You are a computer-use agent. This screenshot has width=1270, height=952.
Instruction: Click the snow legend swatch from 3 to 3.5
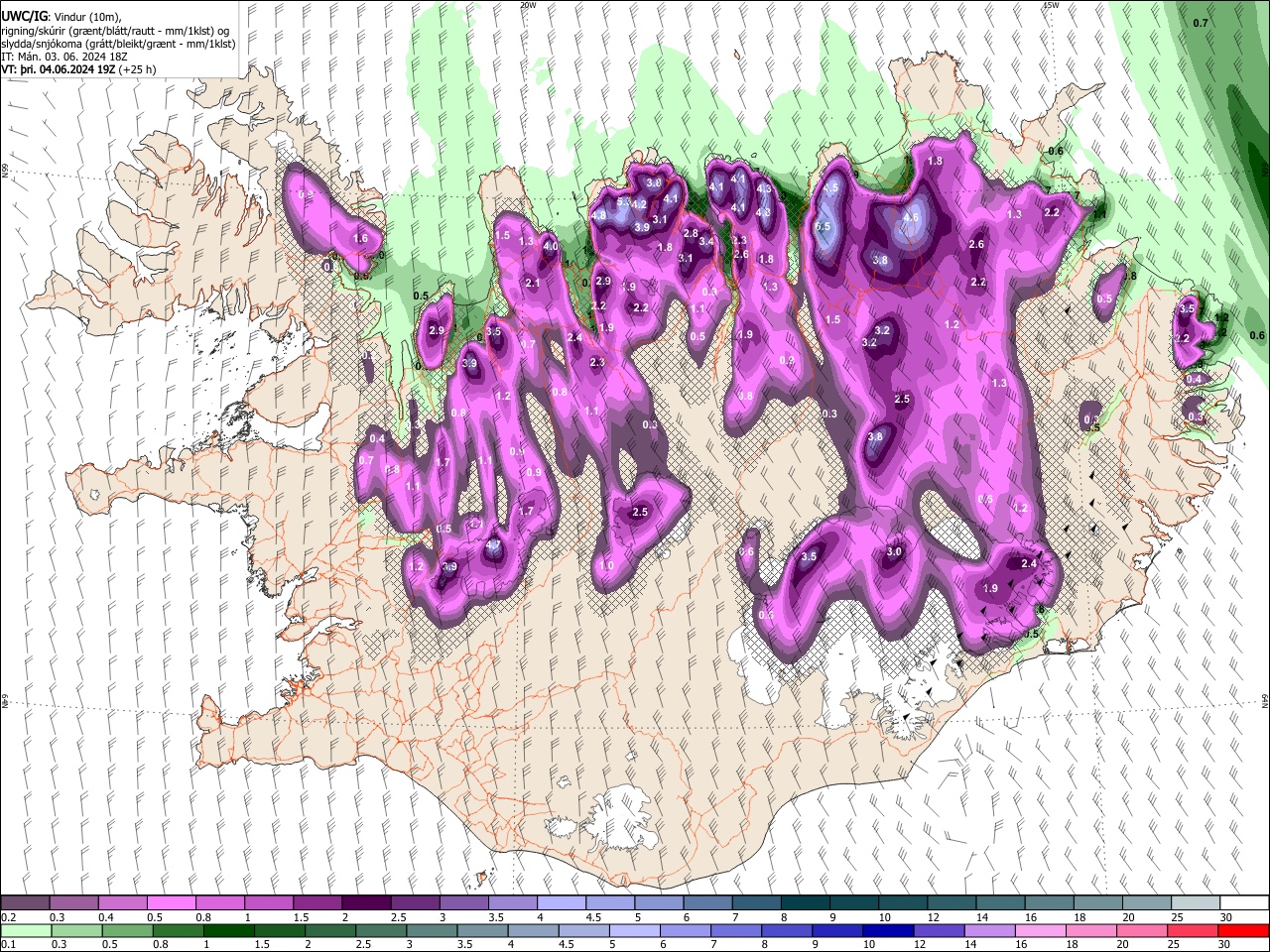point(462,902)
